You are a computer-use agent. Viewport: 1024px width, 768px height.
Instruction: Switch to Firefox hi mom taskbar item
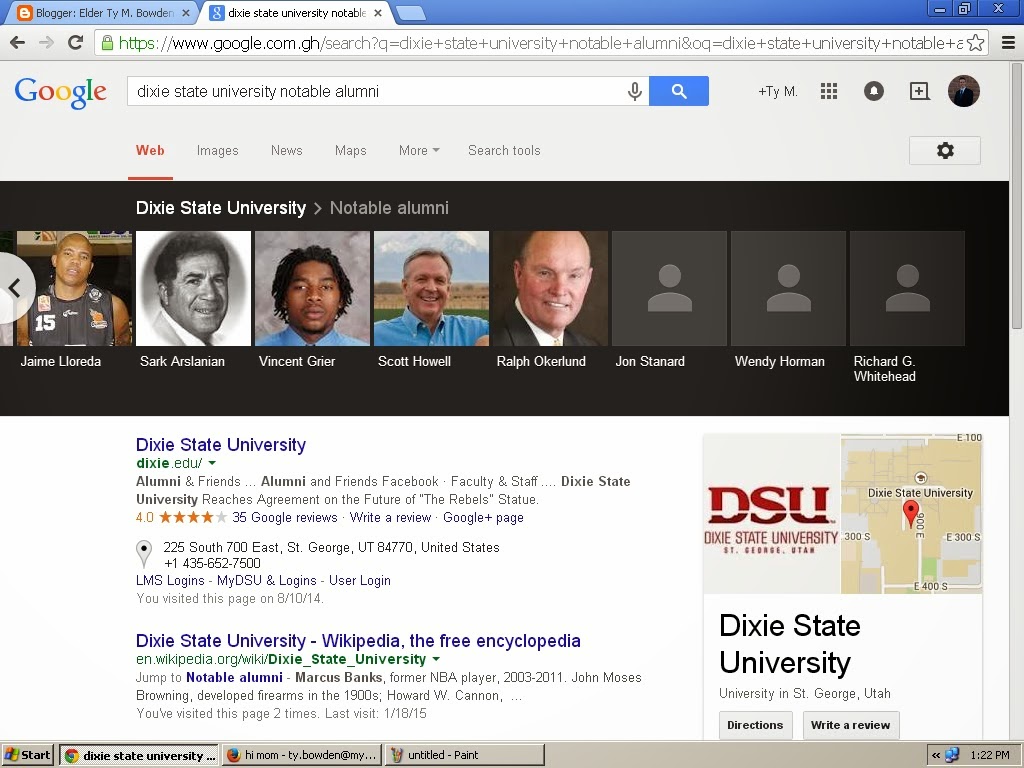[302, 755]
